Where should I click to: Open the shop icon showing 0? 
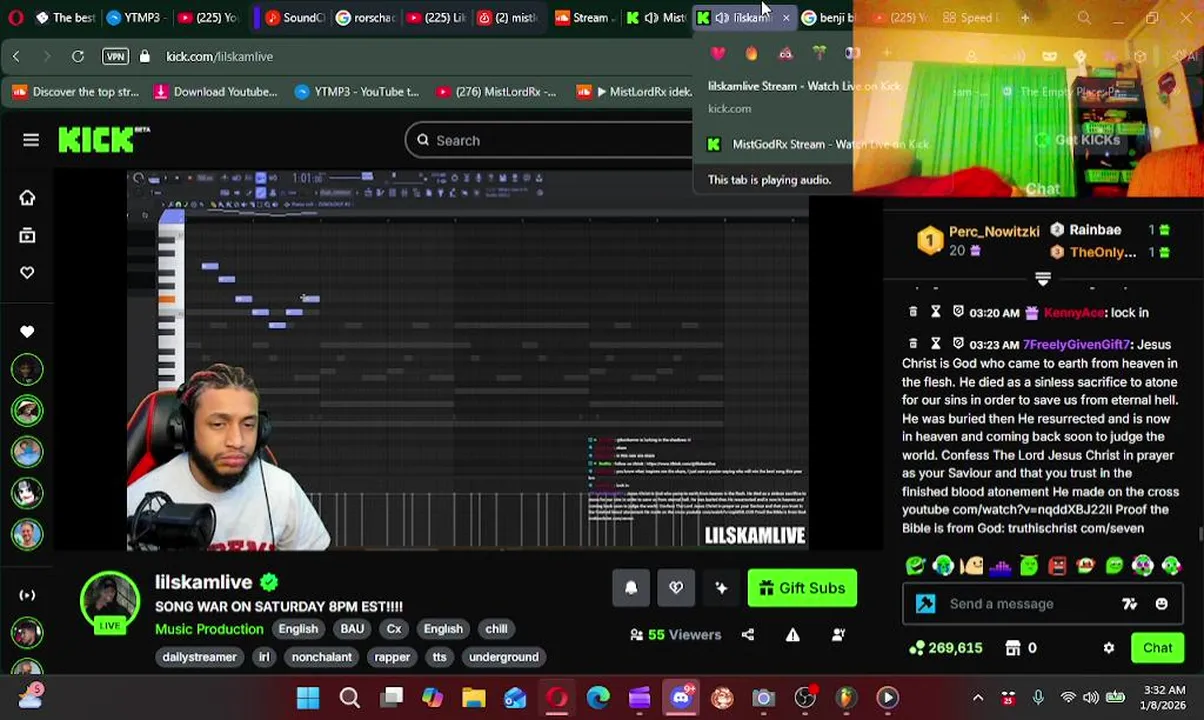point(1021,648)
